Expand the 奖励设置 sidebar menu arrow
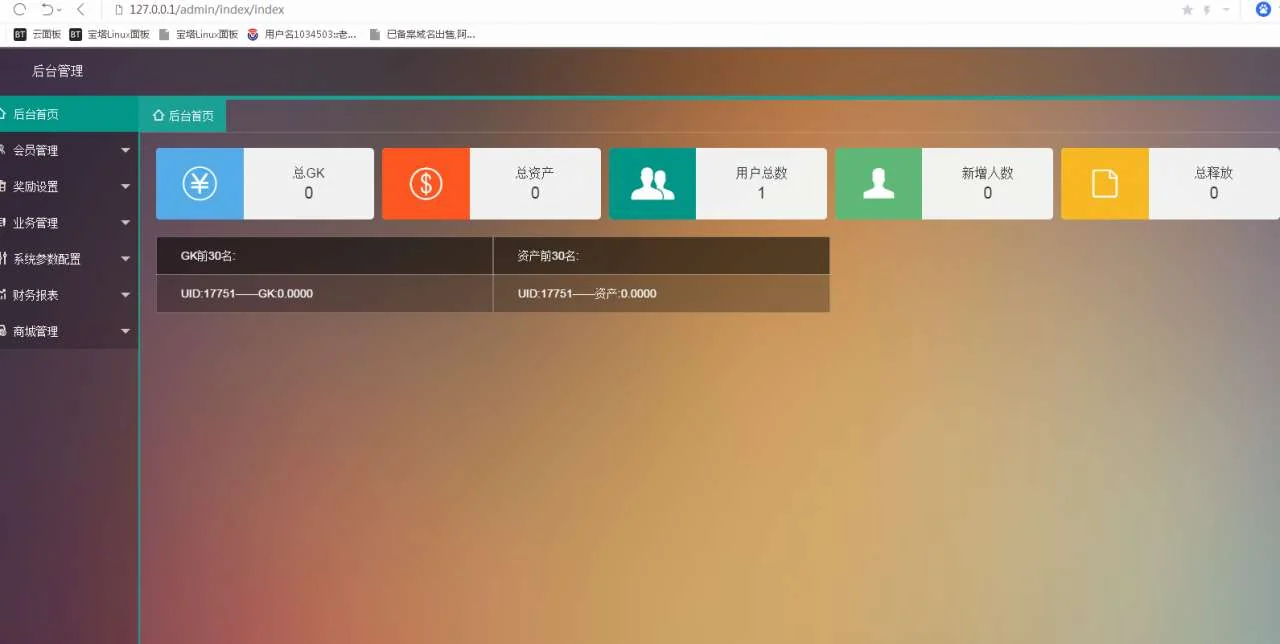Viewport: 1280px width, 644px height. (125, 187)
